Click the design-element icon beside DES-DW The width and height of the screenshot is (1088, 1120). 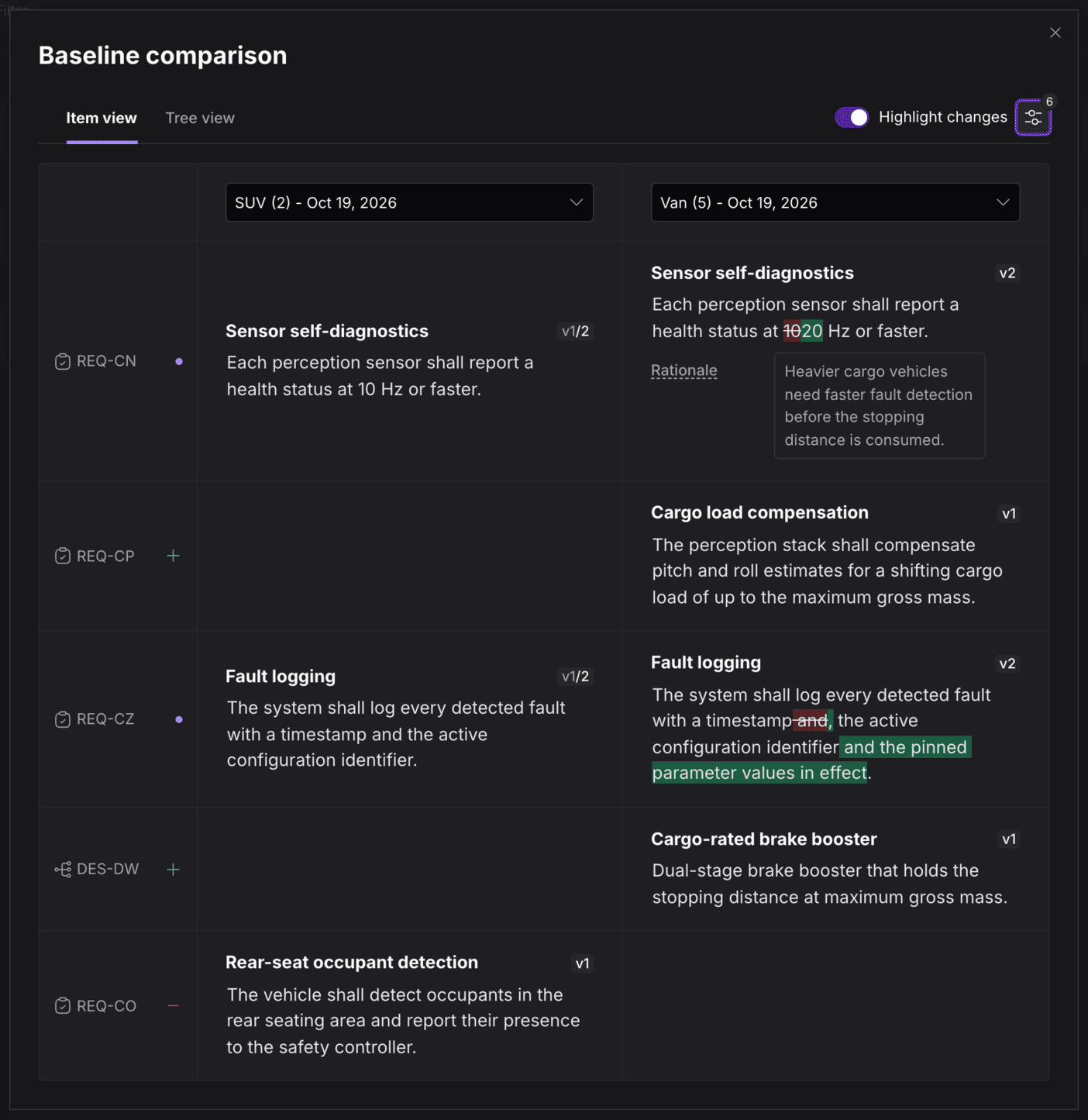coord(63,870)
